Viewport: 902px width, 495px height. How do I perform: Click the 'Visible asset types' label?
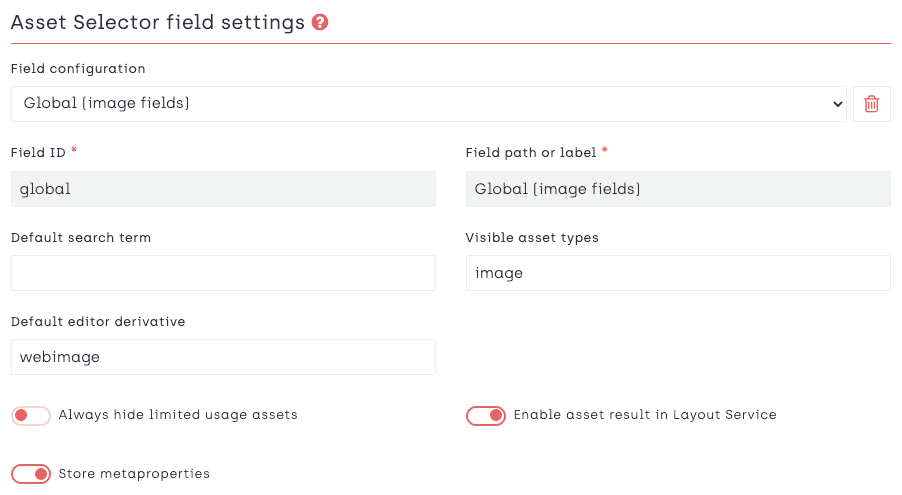point(532,238)
